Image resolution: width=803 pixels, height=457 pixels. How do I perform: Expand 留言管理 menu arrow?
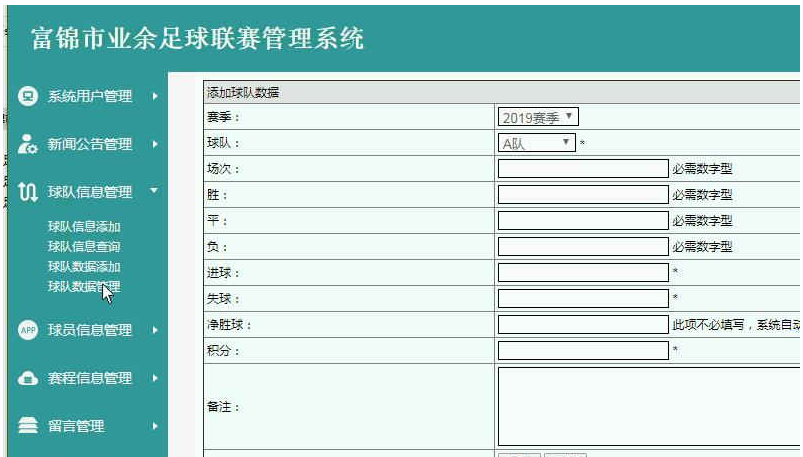click(x=155, y=426)
